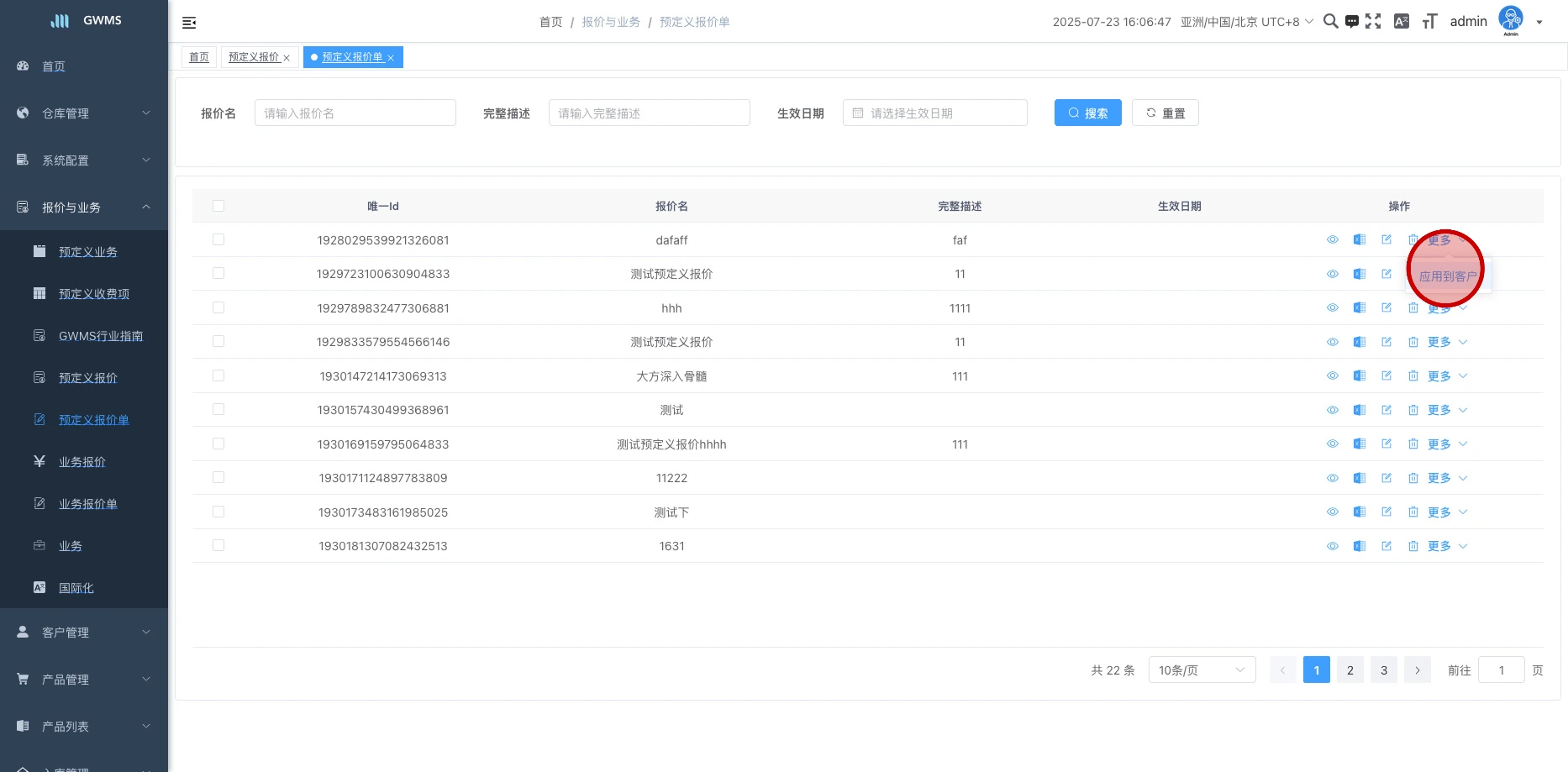Select the checkbox for row 测试下
Viewport: 1568px width, 772px height.
pyautogui.click(x=218, y=512)
